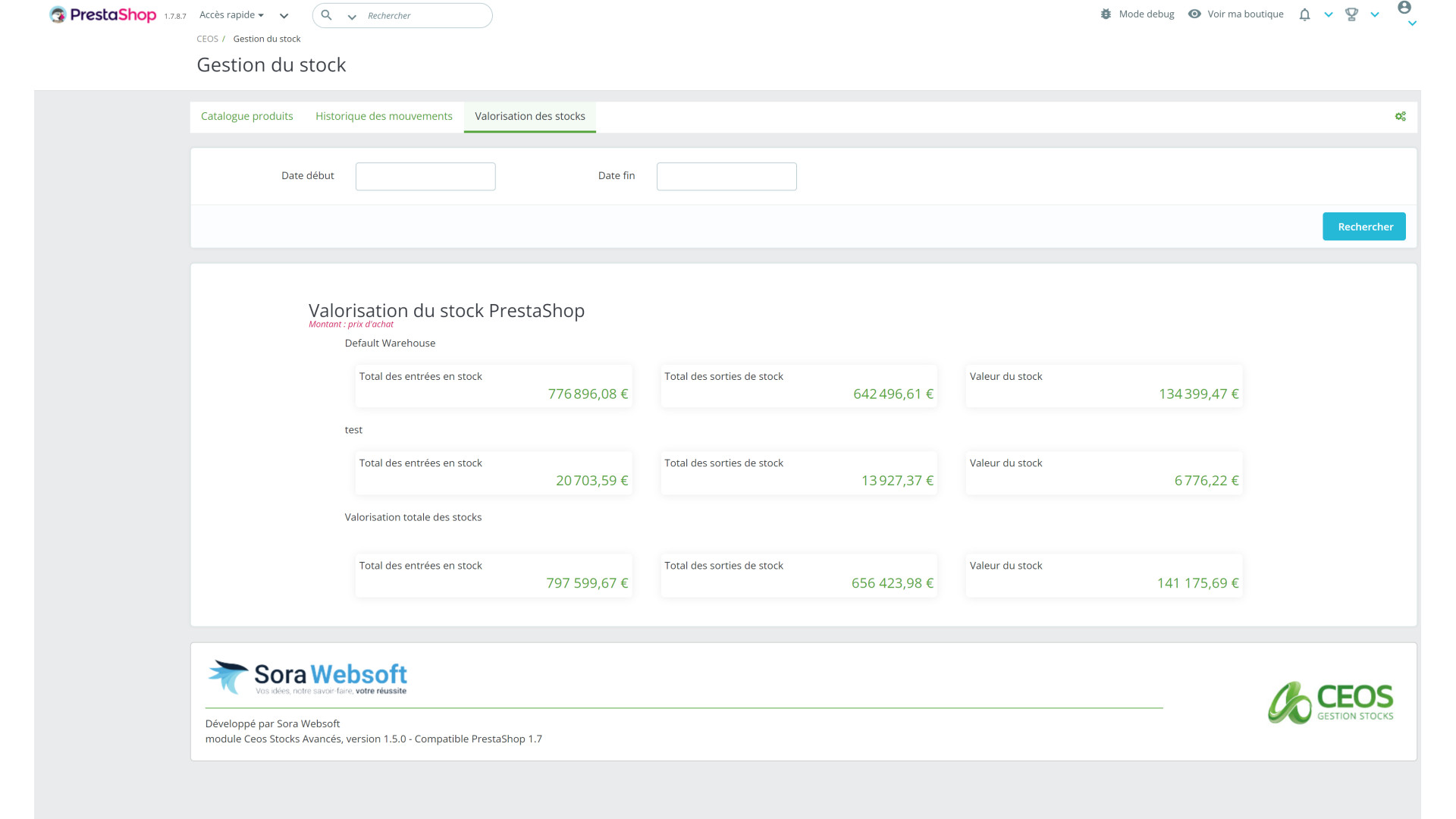The height and width of the screenshot is (819, 1456).
Task: Click the trophy merchant expertise icon
Action: (1351, 14)
